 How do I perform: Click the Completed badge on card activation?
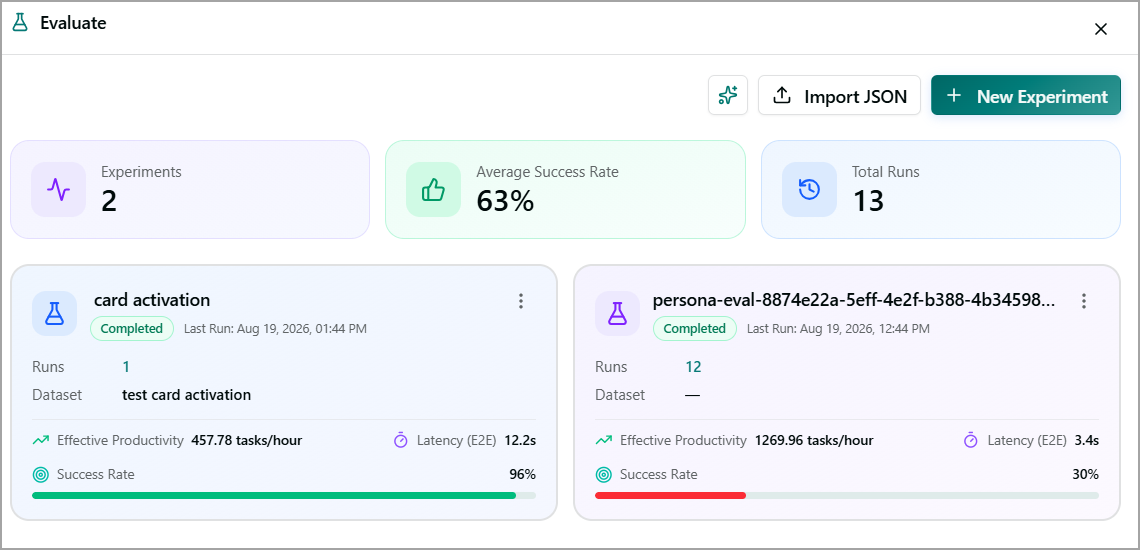132,329
